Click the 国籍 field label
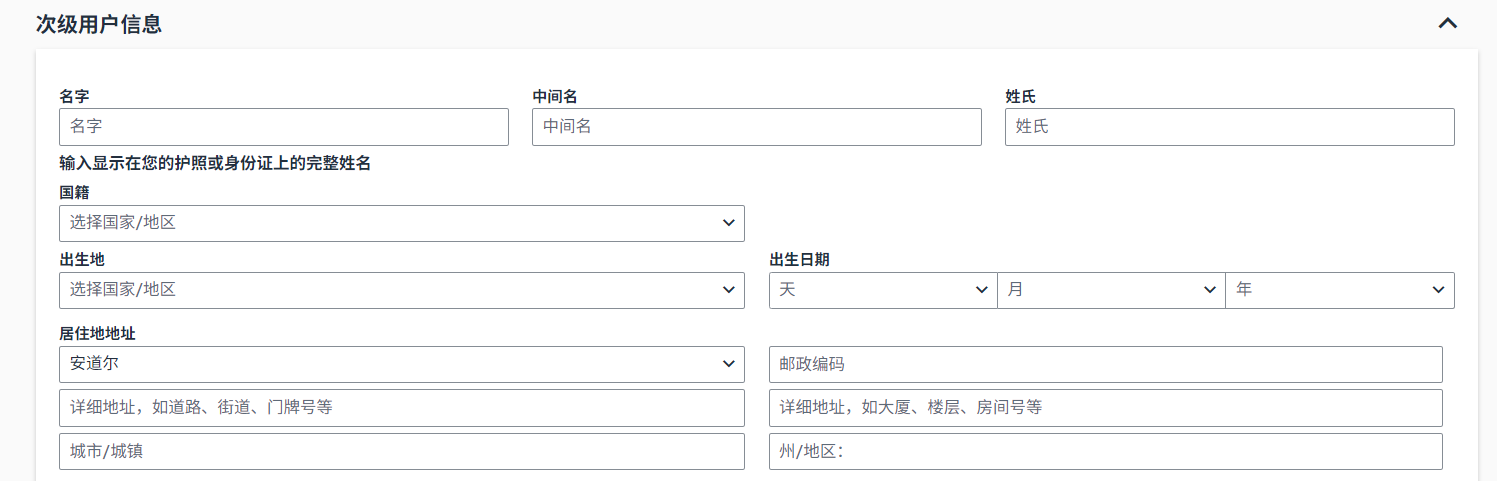The width and height of the screenshot is (1497, 481). pyautogui.click(x=74, y=193)
